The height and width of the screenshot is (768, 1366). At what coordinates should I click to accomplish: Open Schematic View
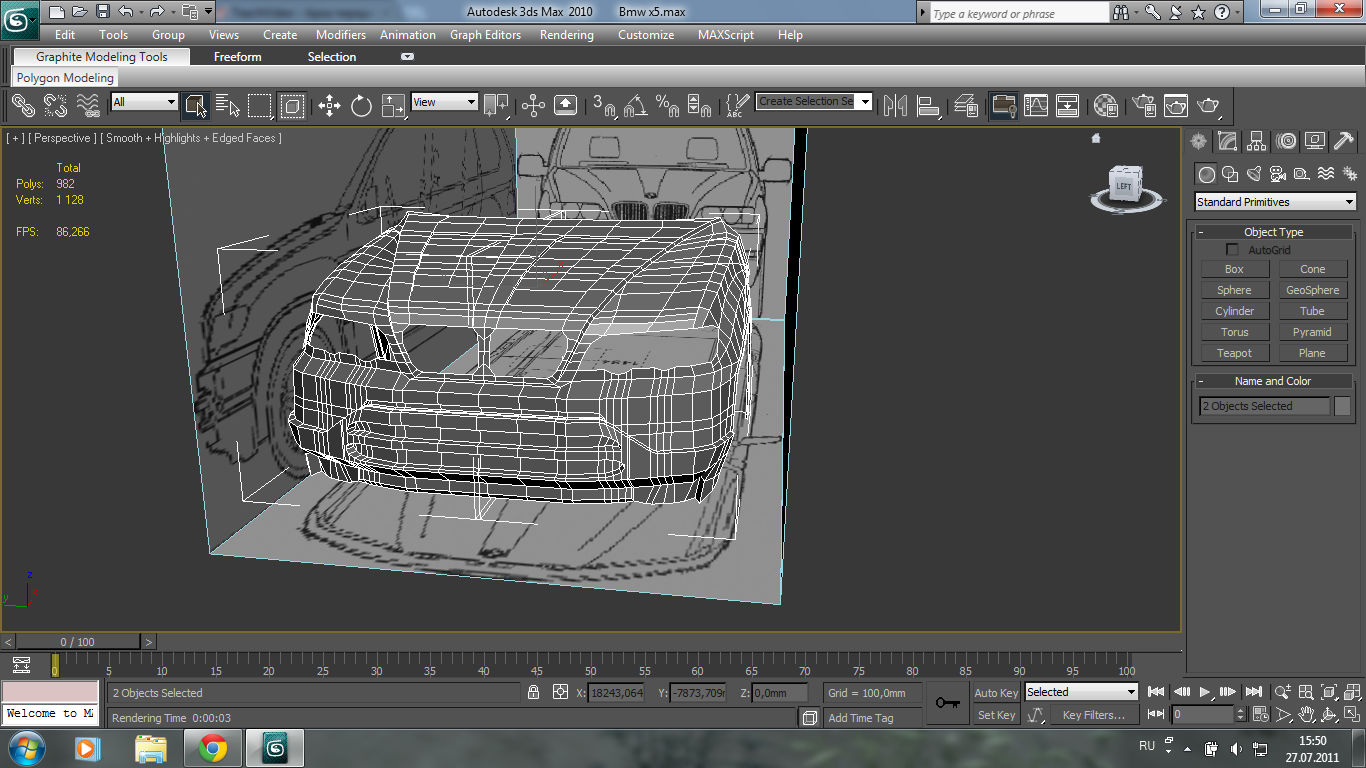coord(1068,104)
